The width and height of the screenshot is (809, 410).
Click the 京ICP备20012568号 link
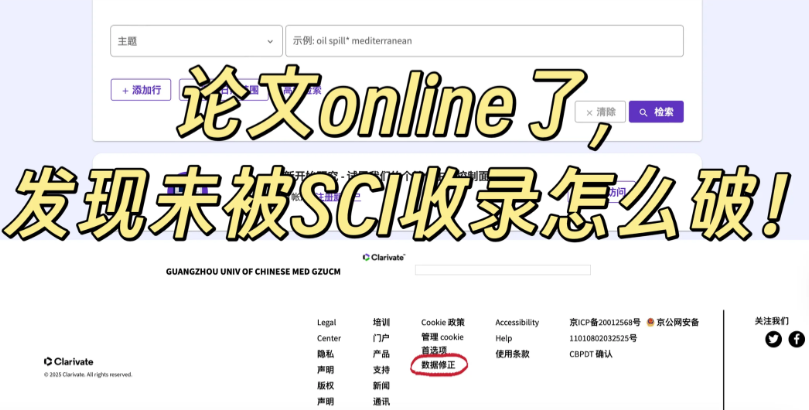pyautogui.click(x=605, y=322)
